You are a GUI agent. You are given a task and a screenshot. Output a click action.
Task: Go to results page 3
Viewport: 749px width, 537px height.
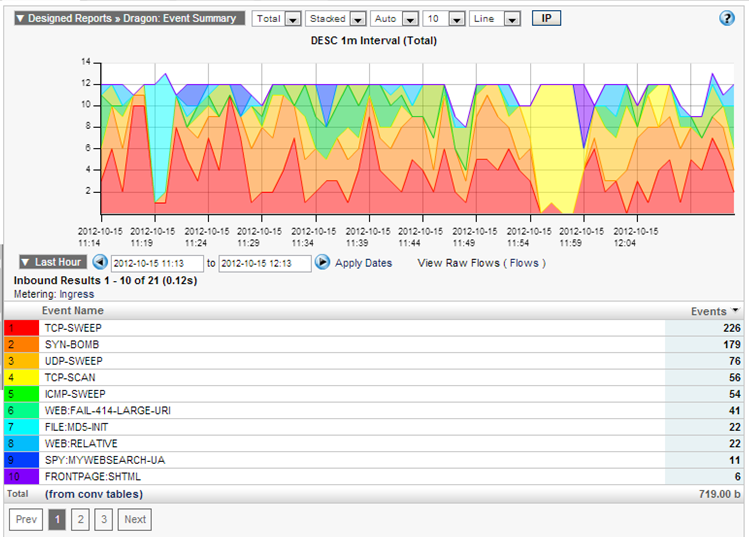click(103, 519)
